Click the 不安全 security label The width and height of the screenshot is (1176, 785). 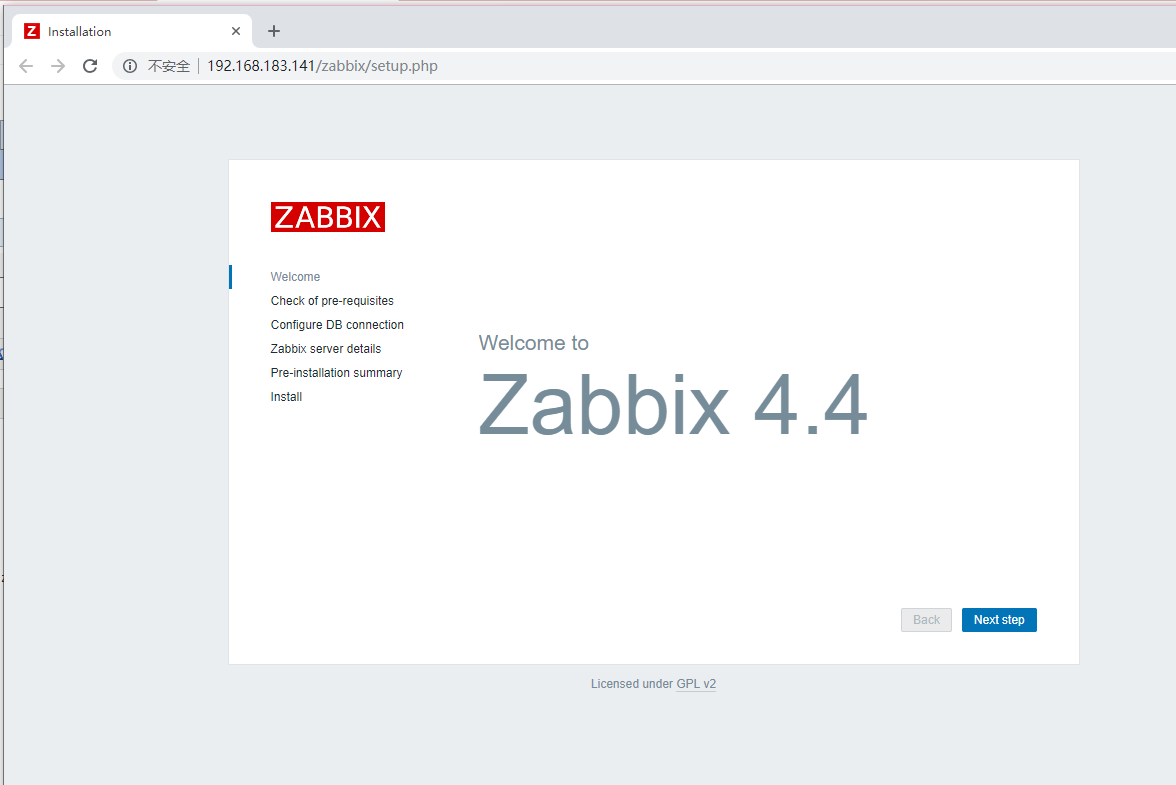pyautogui.click(x=169, y=66)
